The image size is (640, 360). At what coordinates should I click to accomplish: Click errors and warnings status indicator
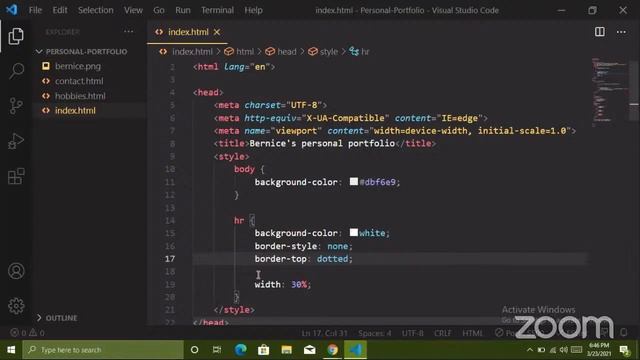coord(27,333)
